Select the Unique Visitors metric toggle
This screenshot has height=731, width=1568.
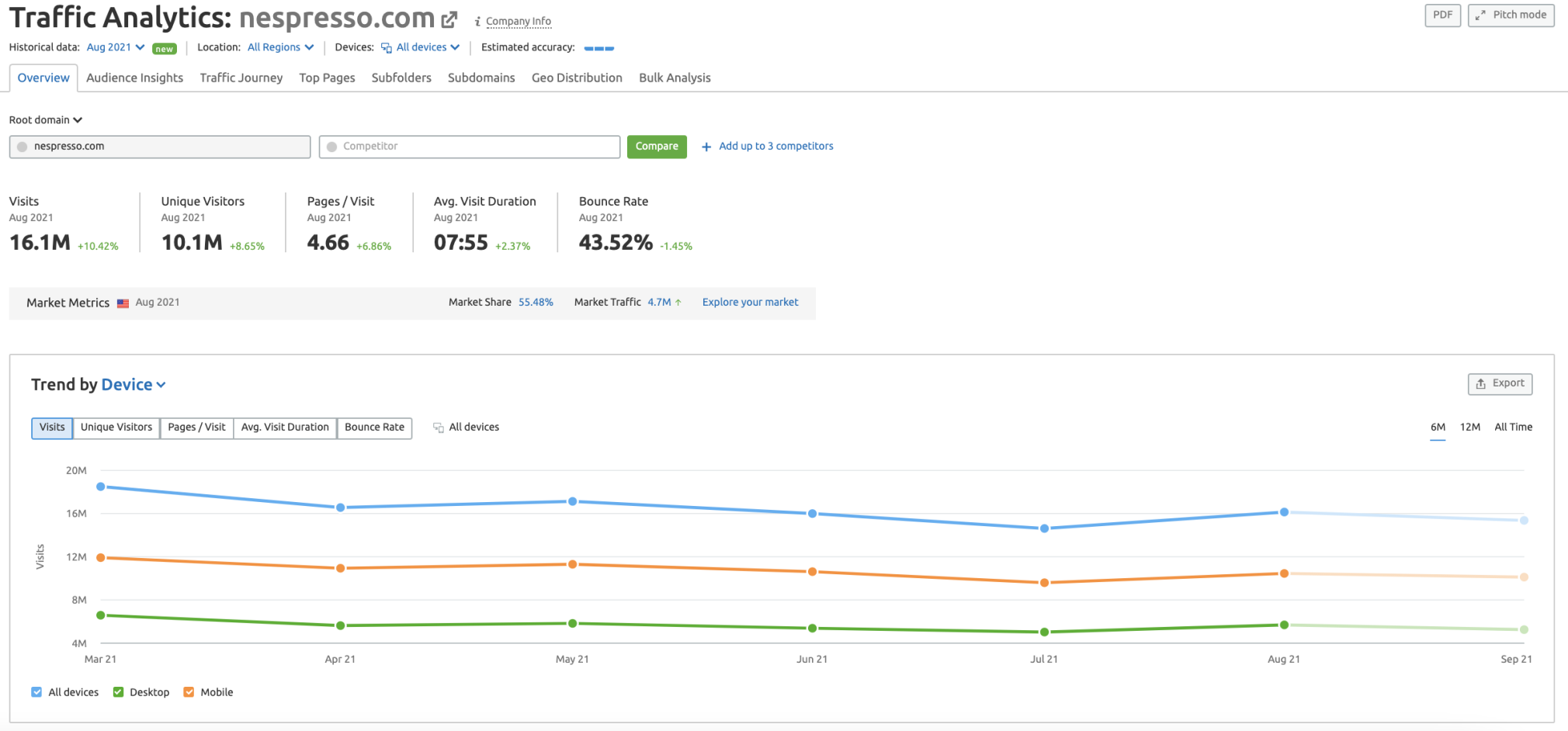pyautogui.click(x=116, y=428)
